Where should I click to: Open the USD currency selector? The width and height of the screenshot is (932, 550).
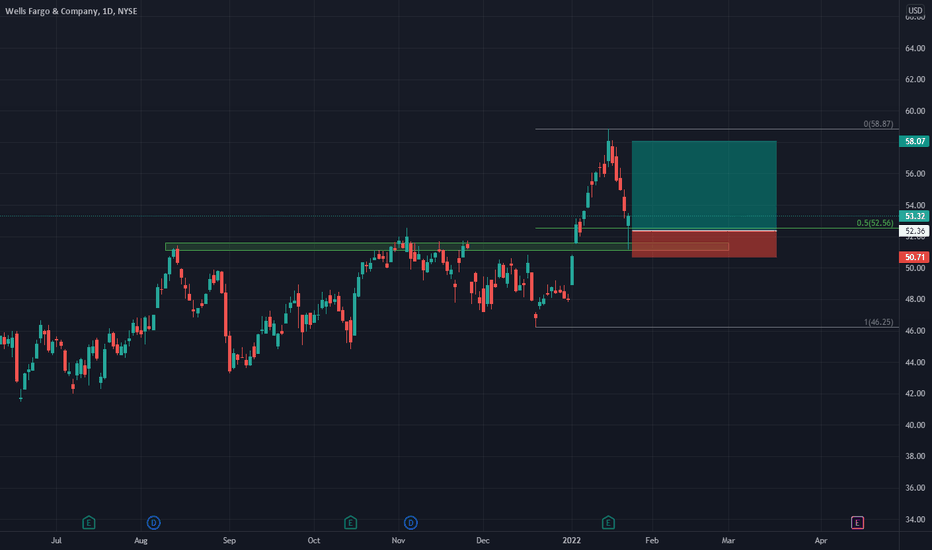click(x=915, y=11)
